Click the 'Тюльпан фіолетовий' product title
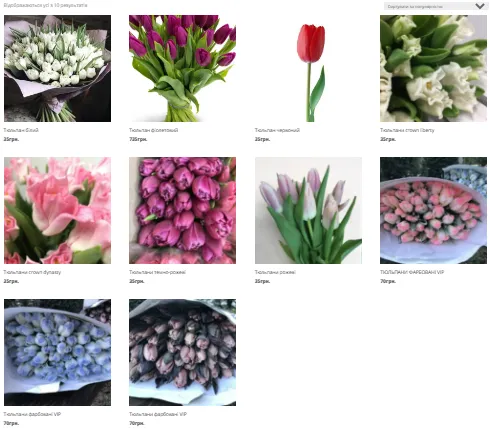The width and height of the screenshot is (490, 429). pyautogui.click(x=154, y=130)
